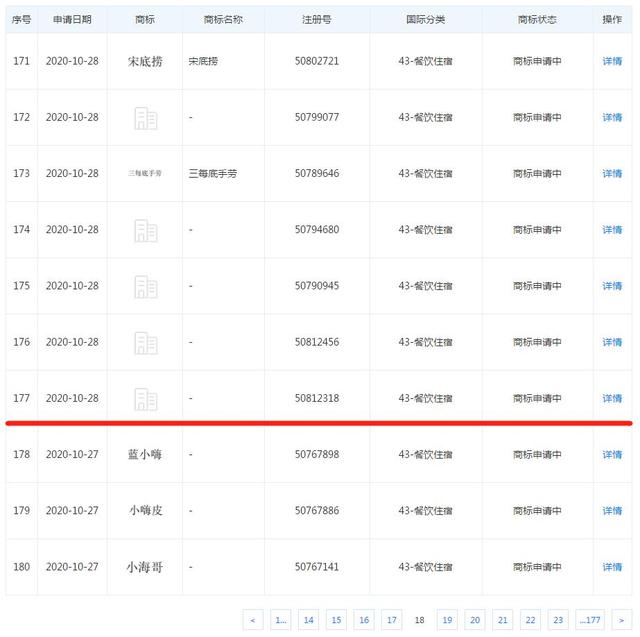
Task: Click 商标申请中 status in row 180
Action: click(x=537, y=567)
